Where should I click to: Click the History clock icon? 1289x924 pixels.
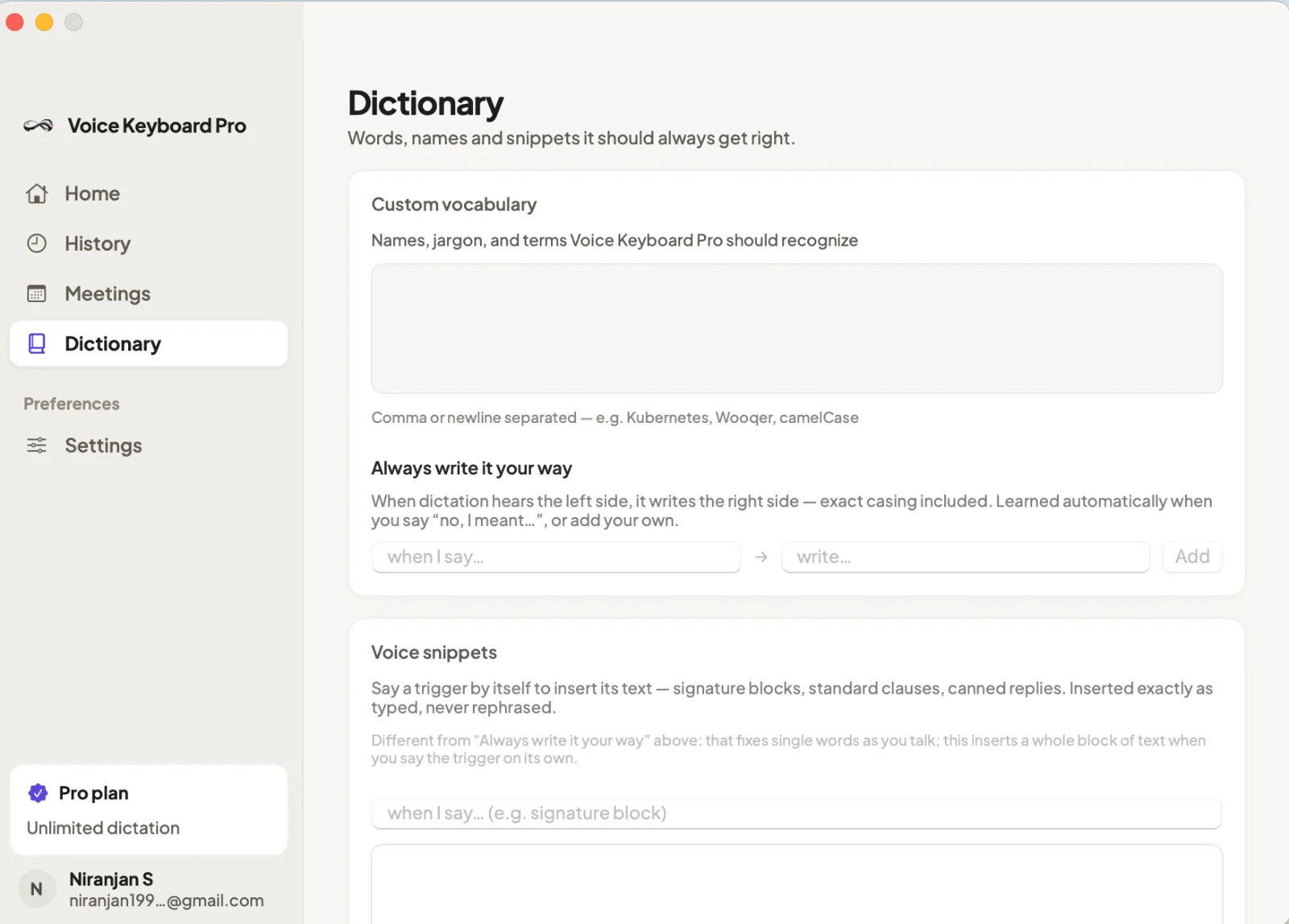tap(37, 243)
